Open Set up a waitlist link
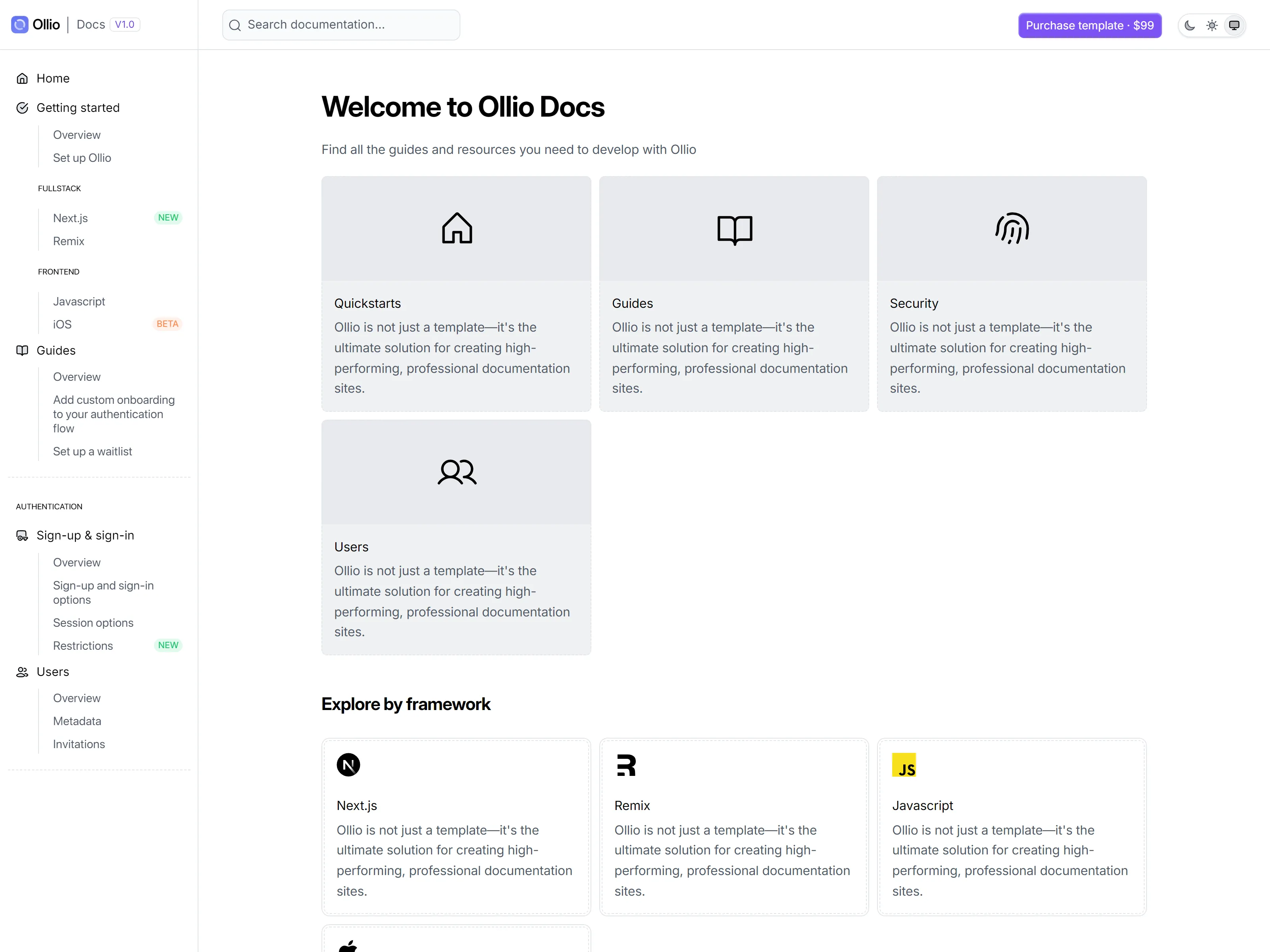The height and width of the screenshot is (952, 1270). 92,452
